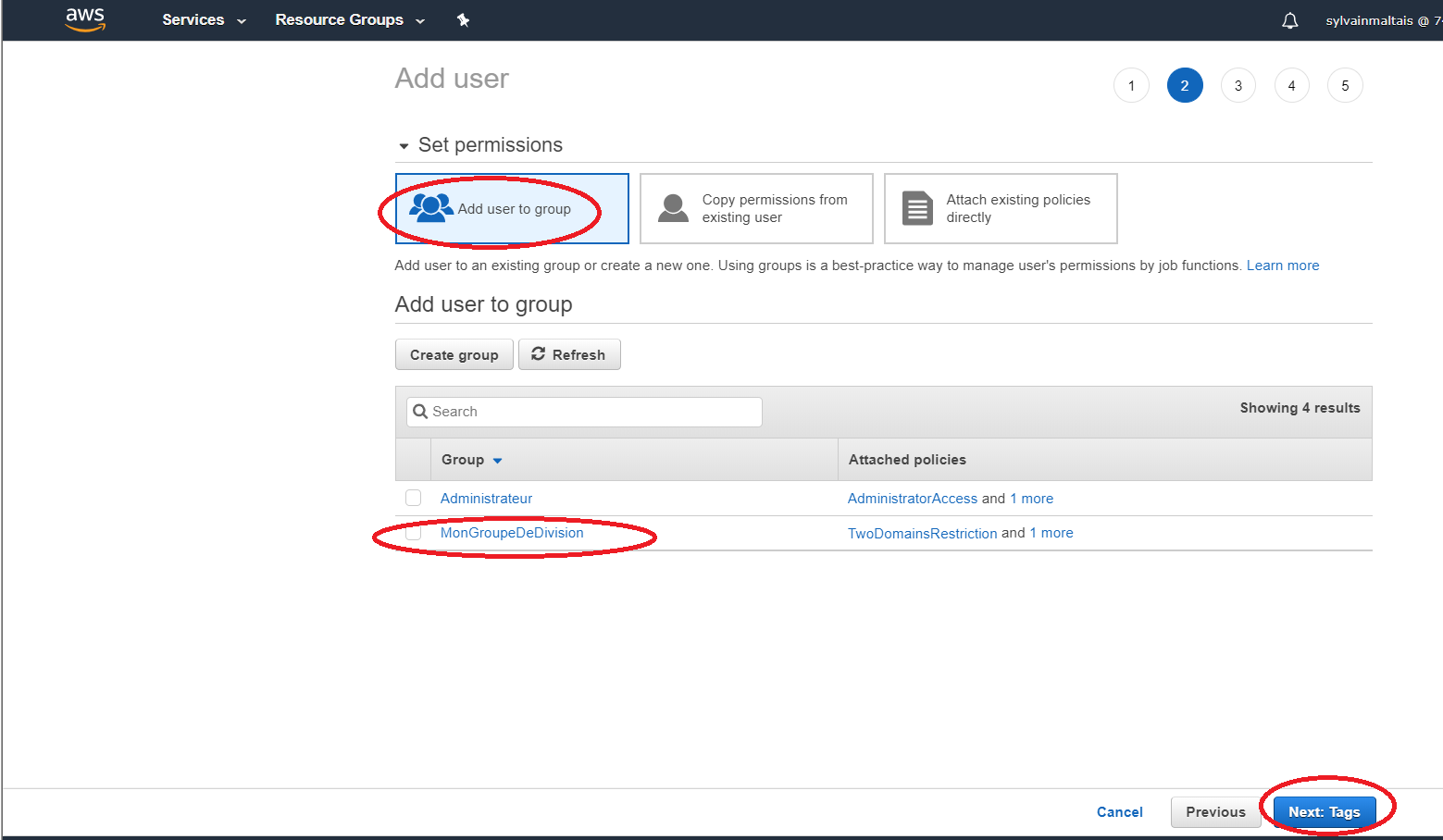Open the Learn more link
Image resolution: width=1443 pixels, height=840 pixels.
tap(1282, 266)
